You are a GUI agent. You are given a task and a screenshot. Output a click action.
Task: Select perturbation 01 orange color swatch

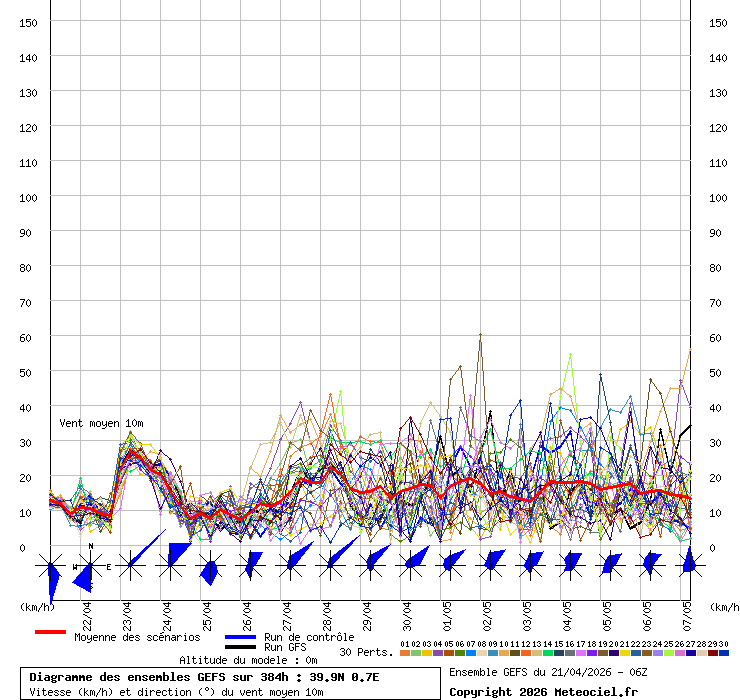pos(404,653)
